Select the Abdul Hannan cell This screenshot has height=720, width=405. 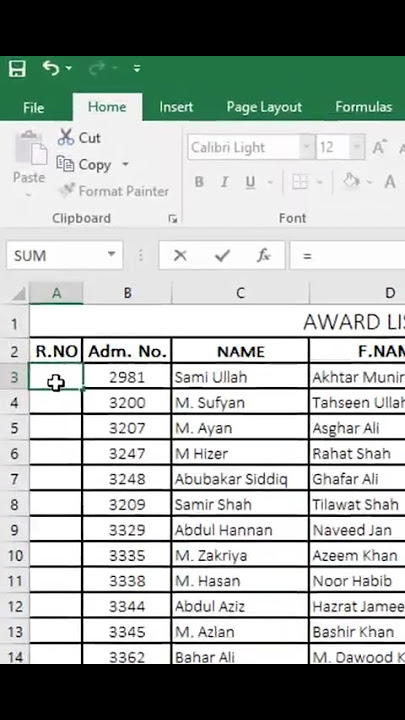tap(240, 530)
